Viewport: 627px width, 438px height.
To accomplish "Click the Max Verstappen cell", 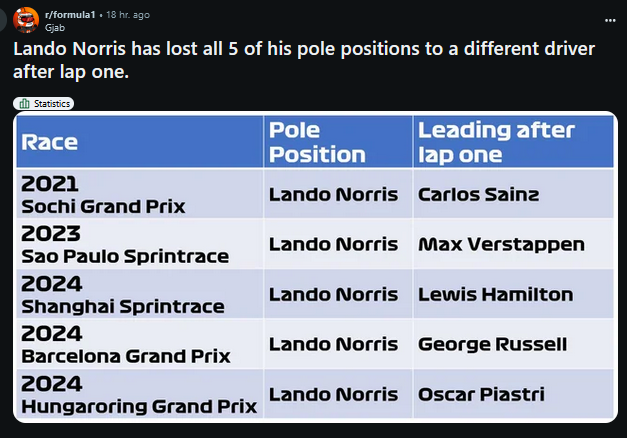I will [513, 244].
